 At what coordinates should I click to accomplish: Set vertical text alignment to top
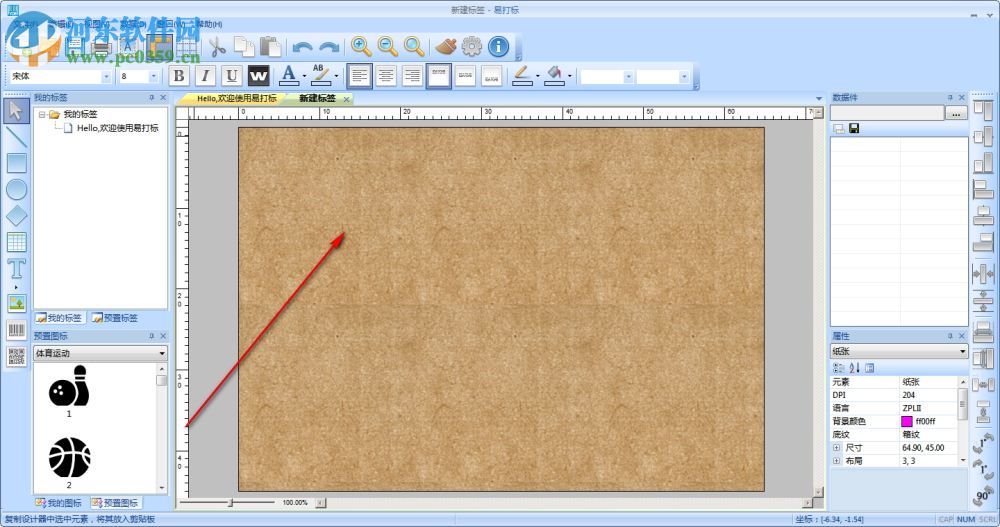(x=439, y=76)
